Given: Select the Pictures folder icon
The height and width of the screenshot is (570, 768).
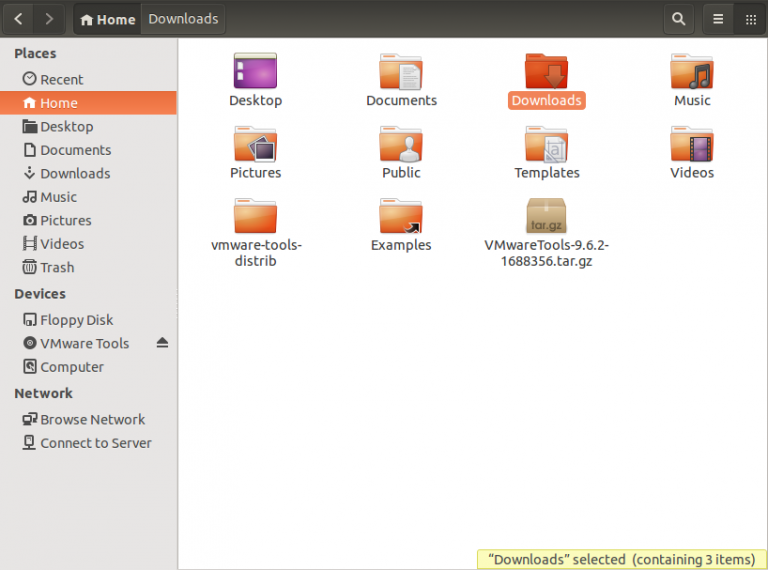Looking at the screenshot, I should [x=255, y=145].
